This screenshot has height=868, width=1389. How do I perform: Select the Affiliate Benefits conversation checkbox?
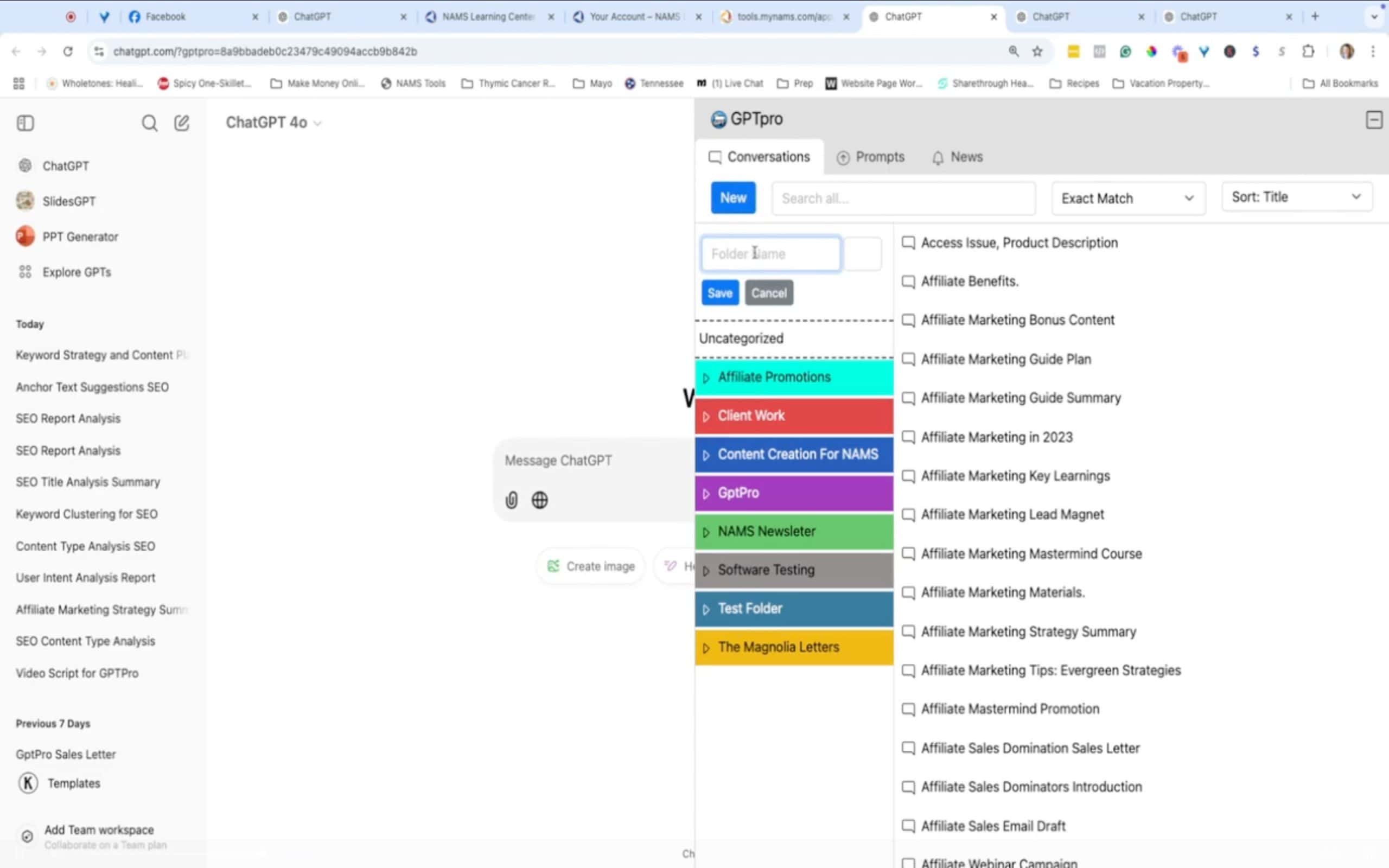tap(908, 282)
